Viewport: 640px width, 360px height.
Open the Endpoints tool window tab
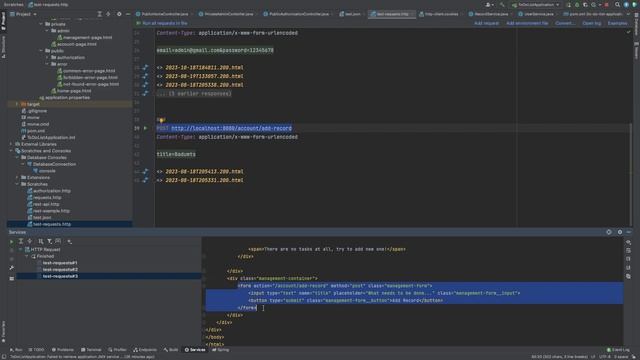(x=145, y=350)
